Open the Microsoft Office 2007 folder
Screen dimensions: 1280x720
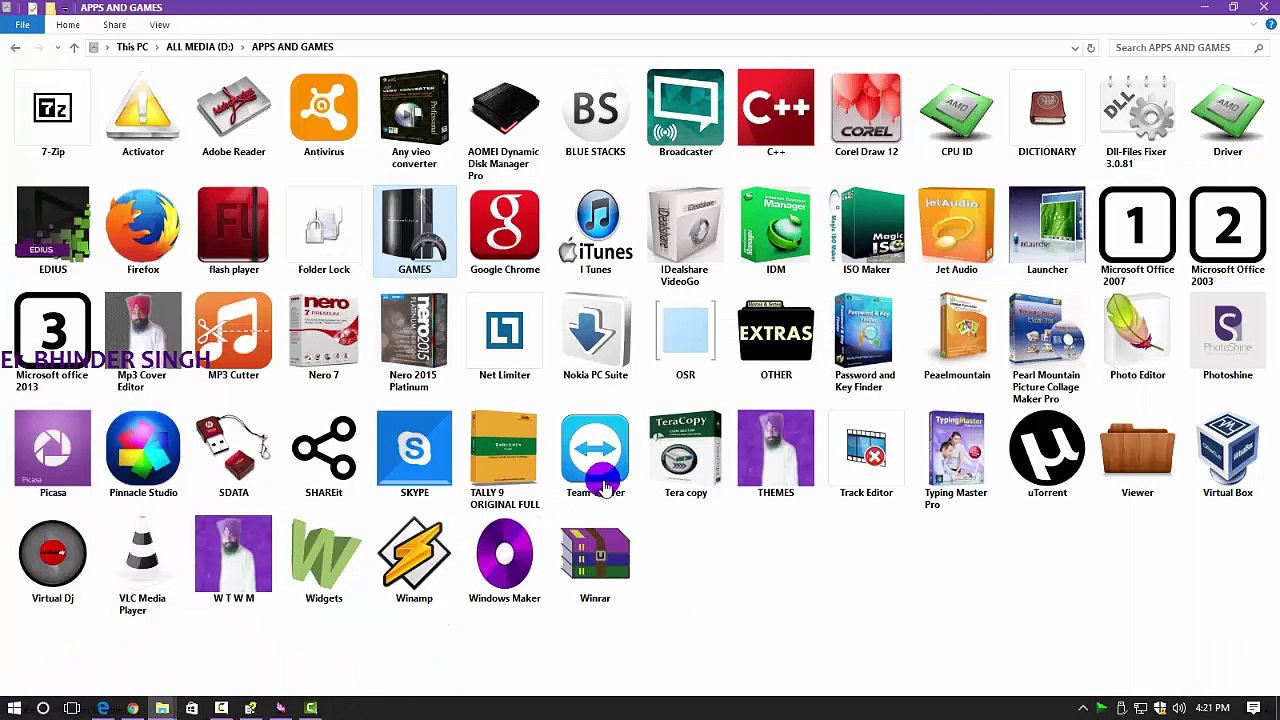[x=1137, y=237]
